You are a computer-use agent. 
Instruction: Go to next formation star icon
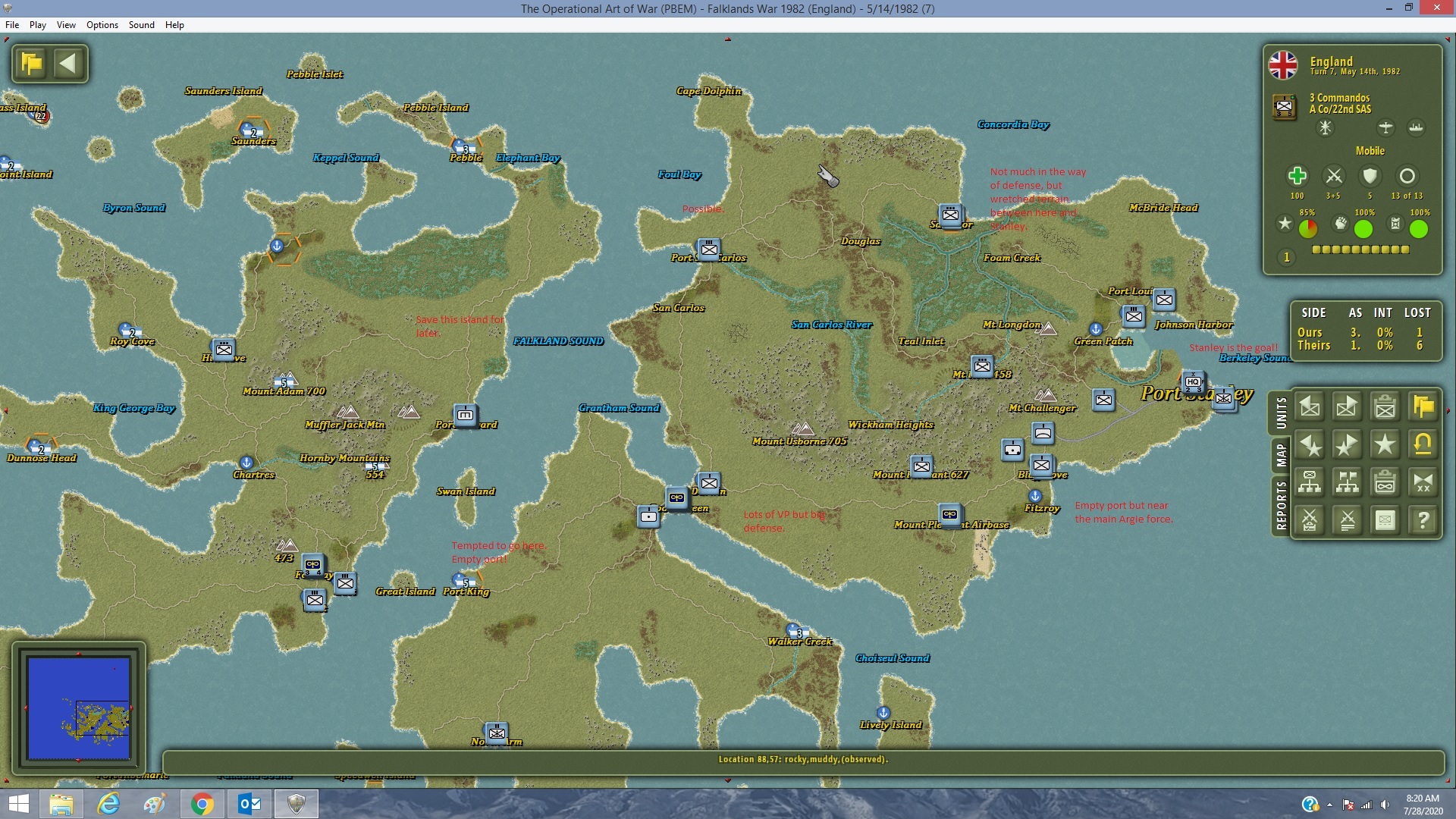coord(1347,445)
